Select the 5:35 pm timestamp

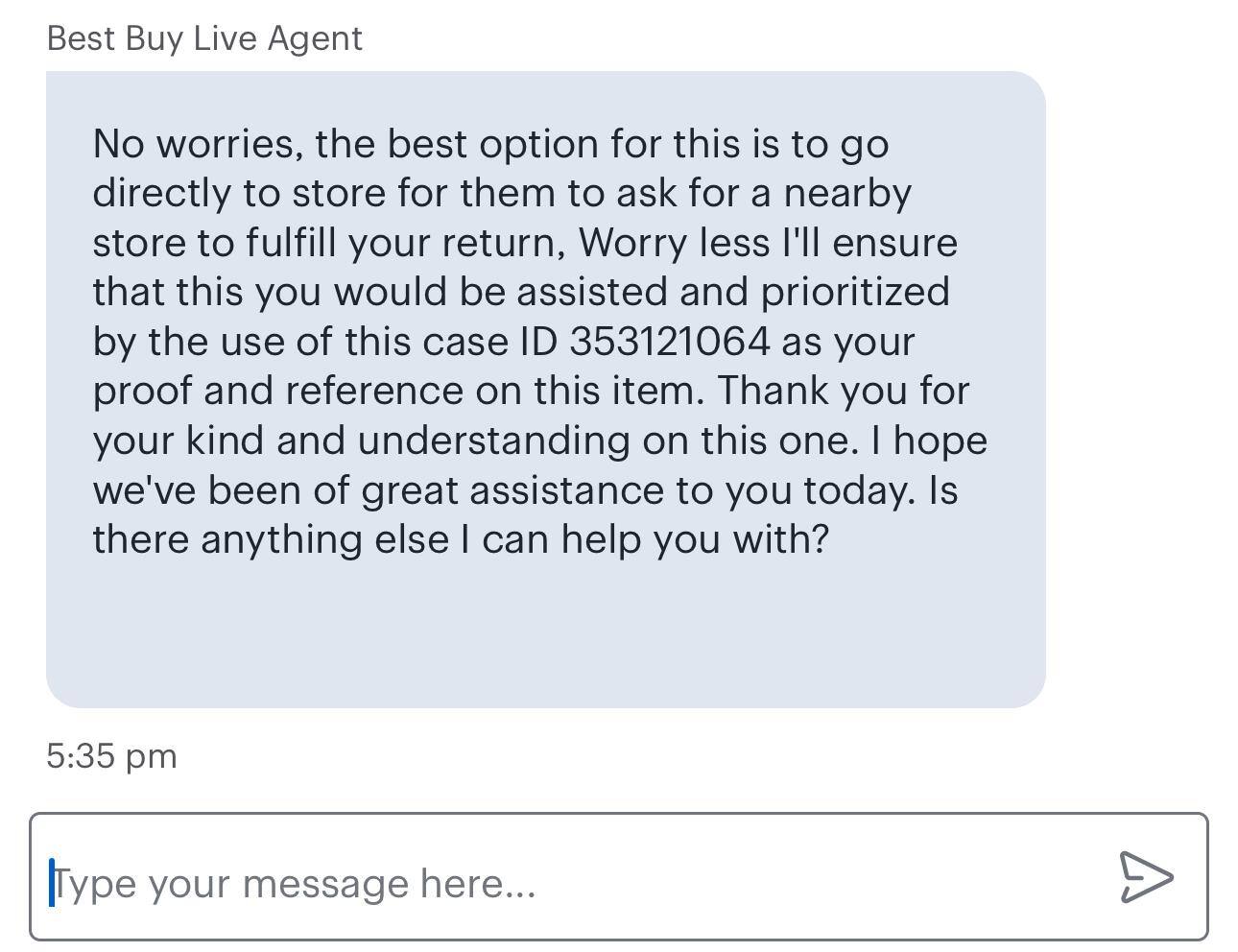[x=112, y=755]
